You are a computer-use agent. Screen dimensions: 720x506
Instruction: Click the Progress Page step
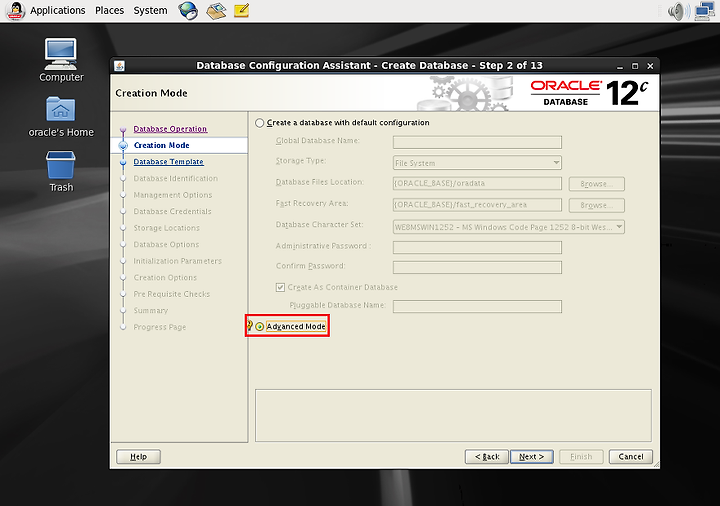pos(159,327)
